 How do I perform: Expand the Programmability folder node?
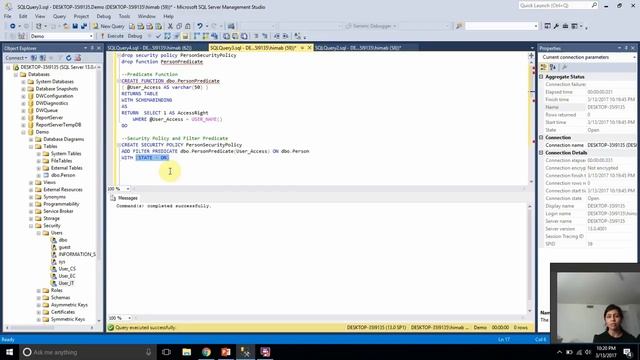point(31,204)
